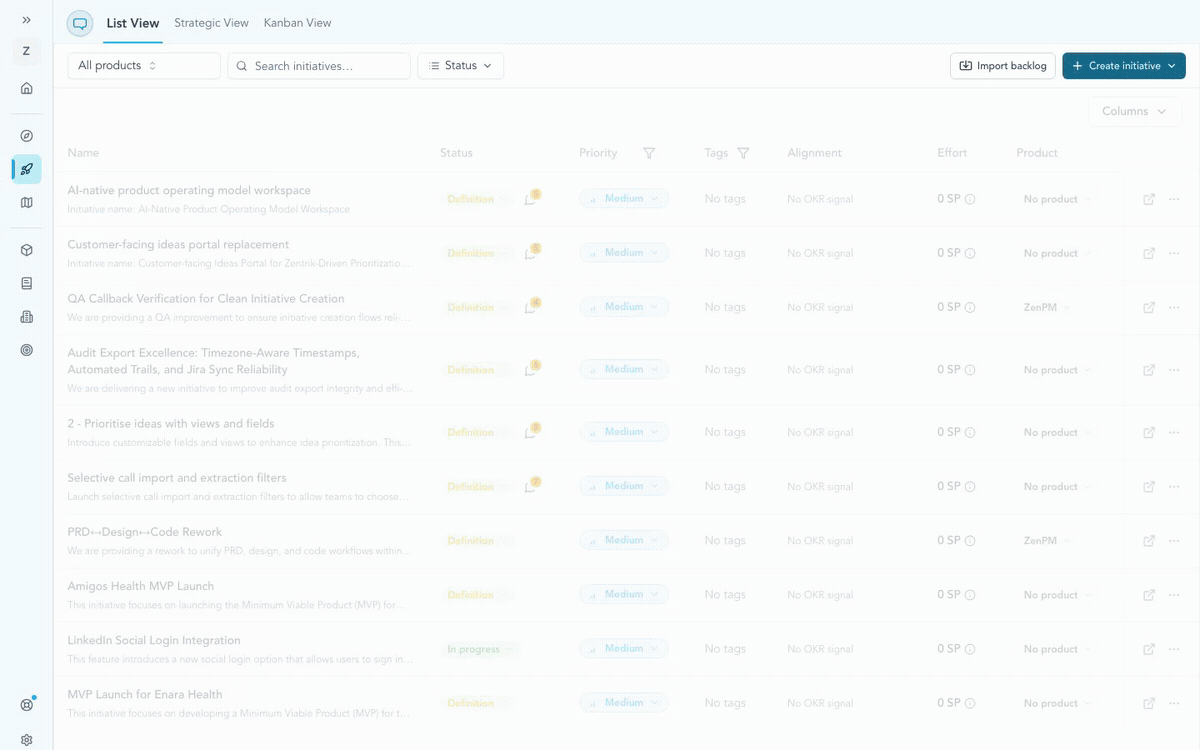Open the QA Callback Verification initiative

pos(206,298)
